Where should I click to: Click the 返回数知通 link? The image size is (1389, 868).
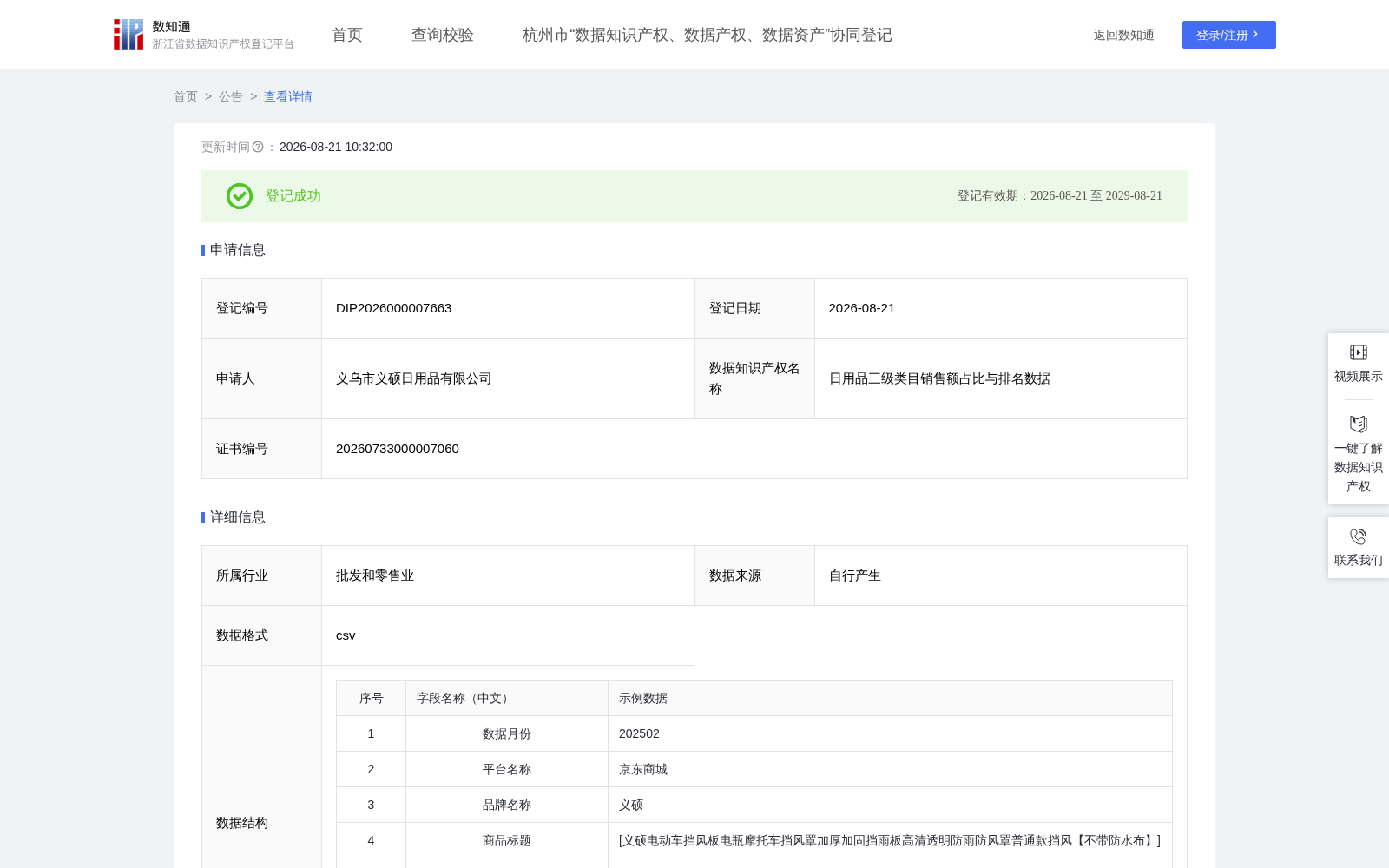(x=1124, y=35)
